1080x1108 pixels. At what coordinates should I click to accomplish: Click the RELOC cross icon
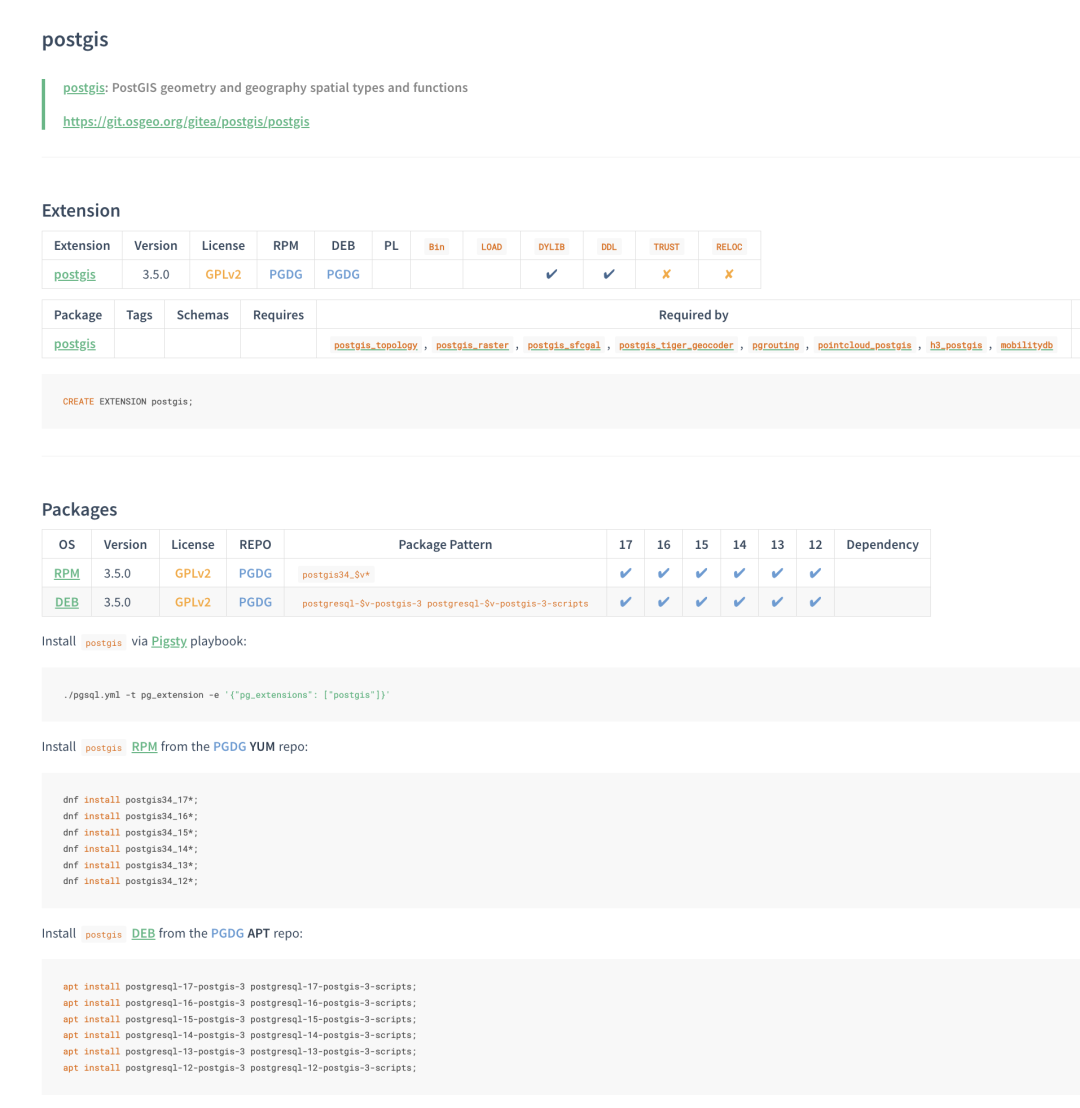pos(729,274)
